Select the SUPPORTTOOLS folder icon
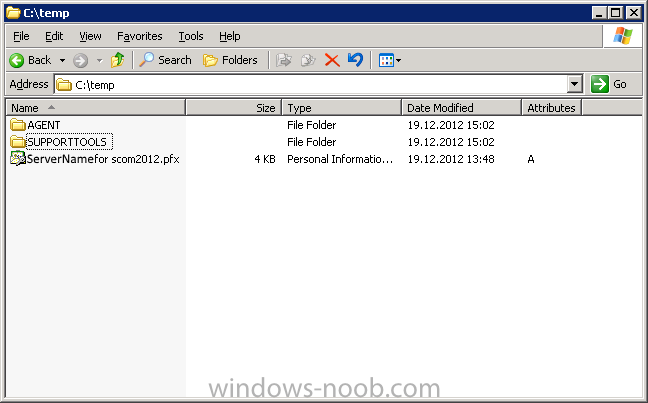Image resolution: width=648 pixels, height=403 pixels. coord(18,142)
